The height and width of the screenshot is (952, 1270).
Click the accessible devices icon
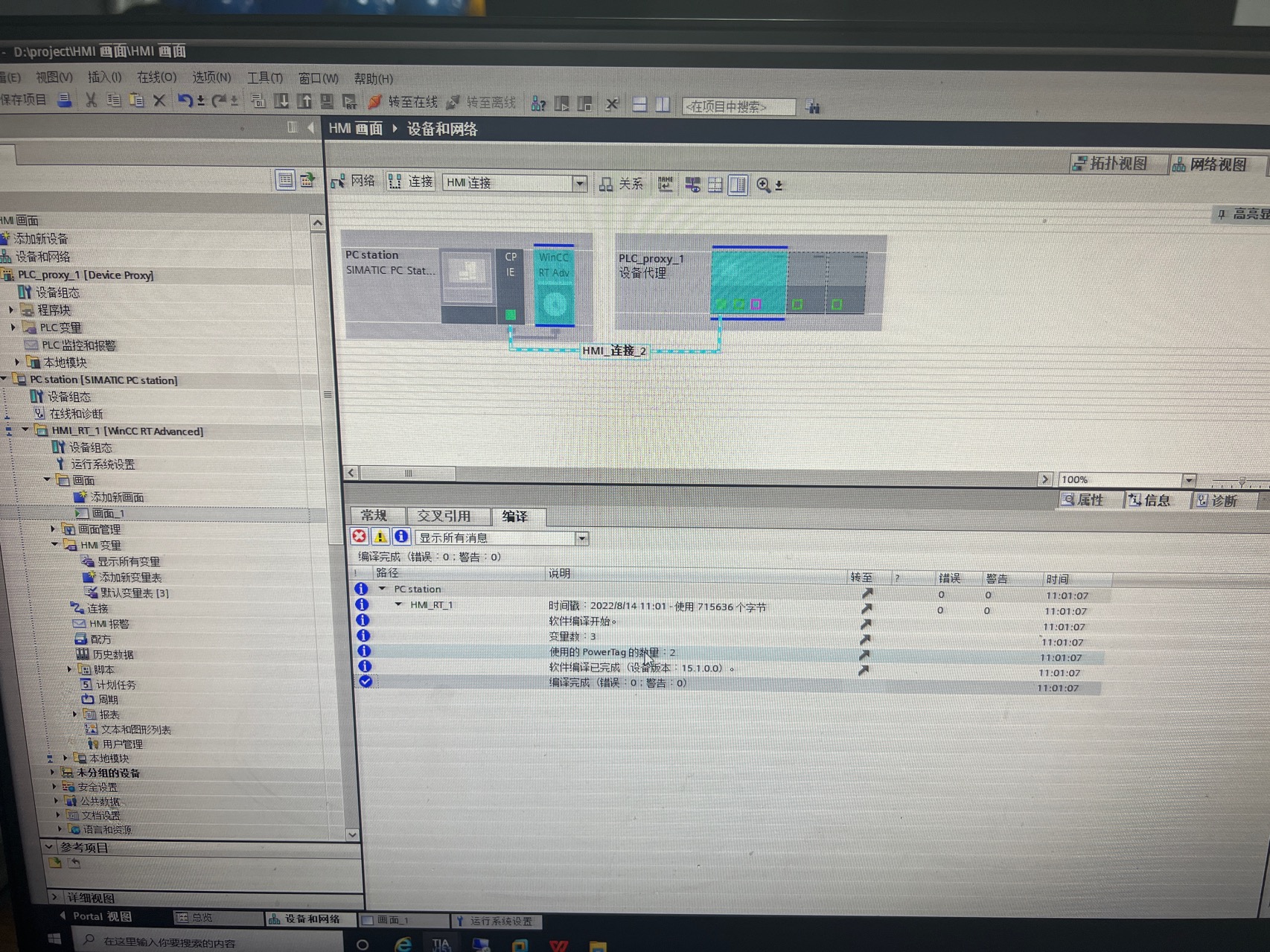pyautogui.click(x=538, y=103)
